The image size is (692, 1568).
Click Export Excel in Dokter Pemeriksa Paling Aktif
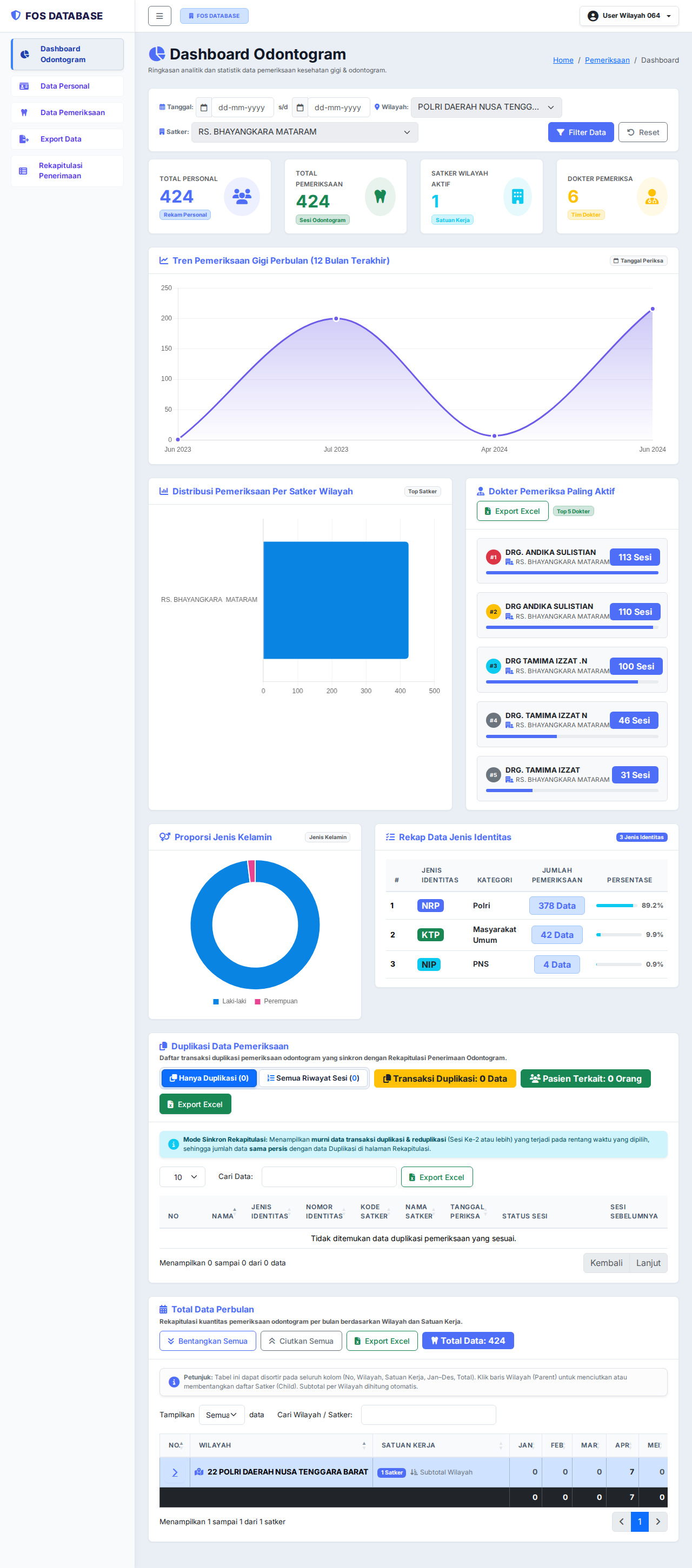[513, 511]
